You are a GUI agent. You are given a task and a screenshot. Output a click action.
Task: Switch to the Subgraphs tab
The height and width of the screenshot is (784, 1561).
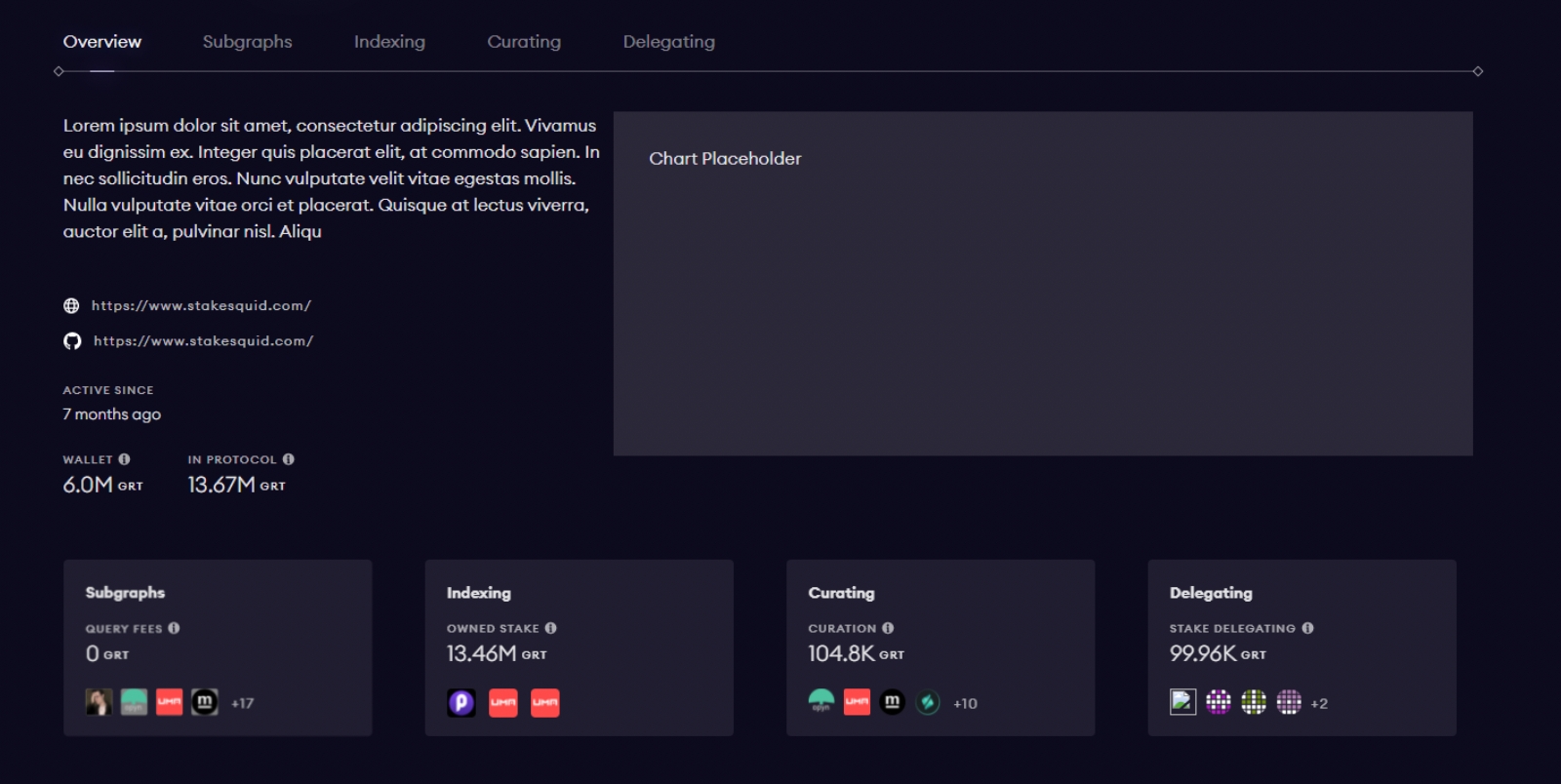247,42
